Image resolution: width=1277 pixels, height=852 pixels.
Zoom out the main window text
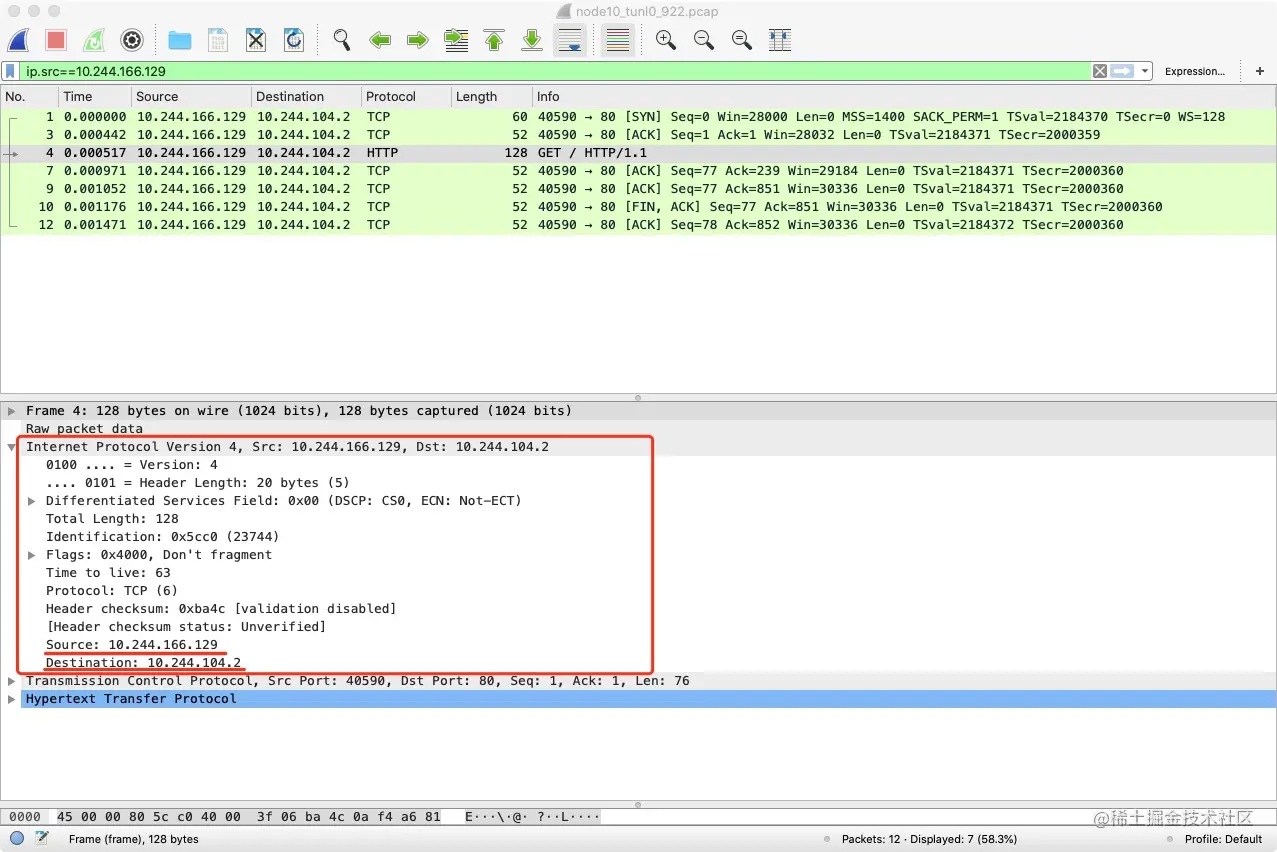(x=704, y=40)
